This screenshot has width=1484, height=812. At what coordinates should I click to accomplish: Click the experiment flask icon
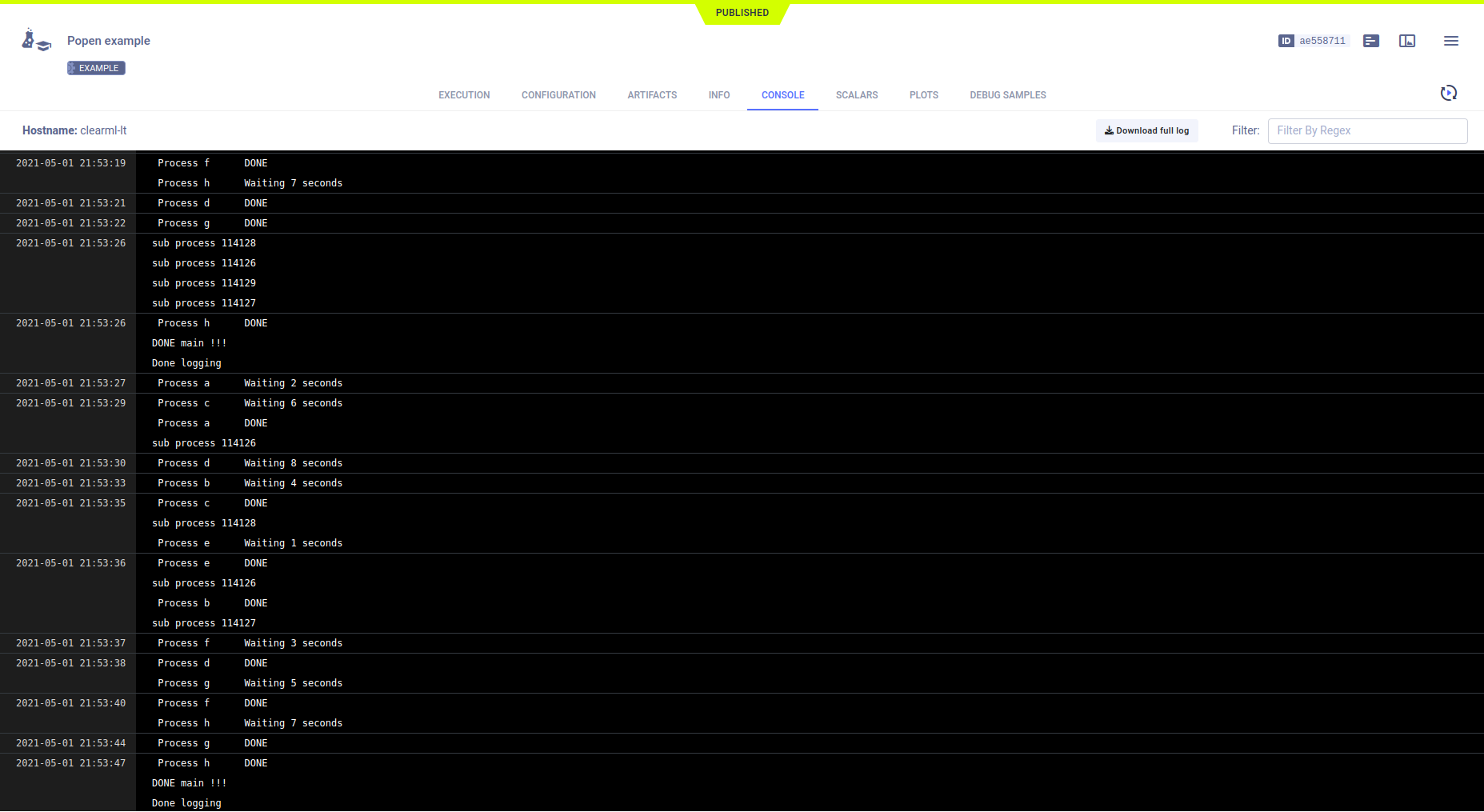coord(36,41)
